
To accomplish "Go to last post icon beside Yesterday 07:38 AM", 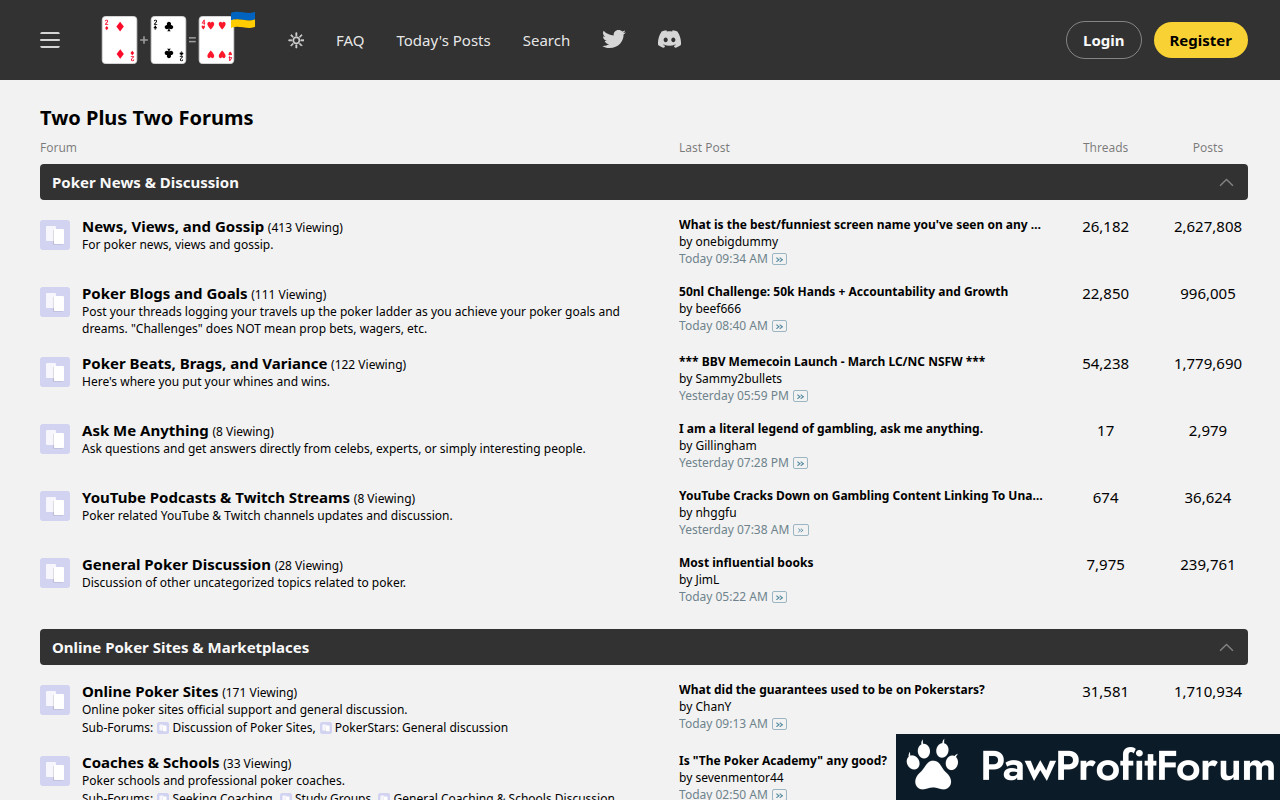I will click(x=801, y=530).
